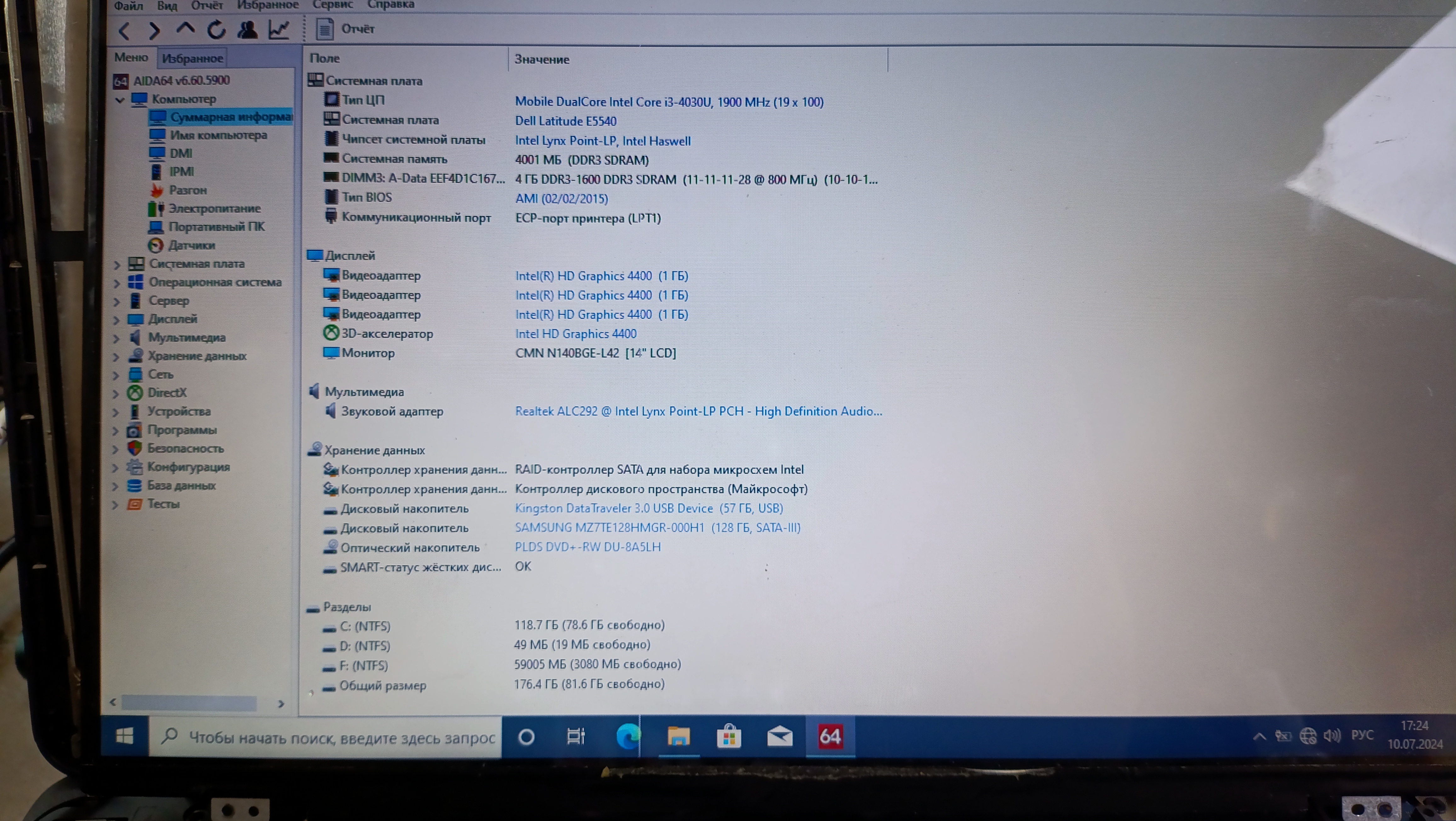The width and height of the screenshot is (1456, 821).
Task: Open the Kingston DataTraveler 3.0 USB link
Action: point(649,508)
